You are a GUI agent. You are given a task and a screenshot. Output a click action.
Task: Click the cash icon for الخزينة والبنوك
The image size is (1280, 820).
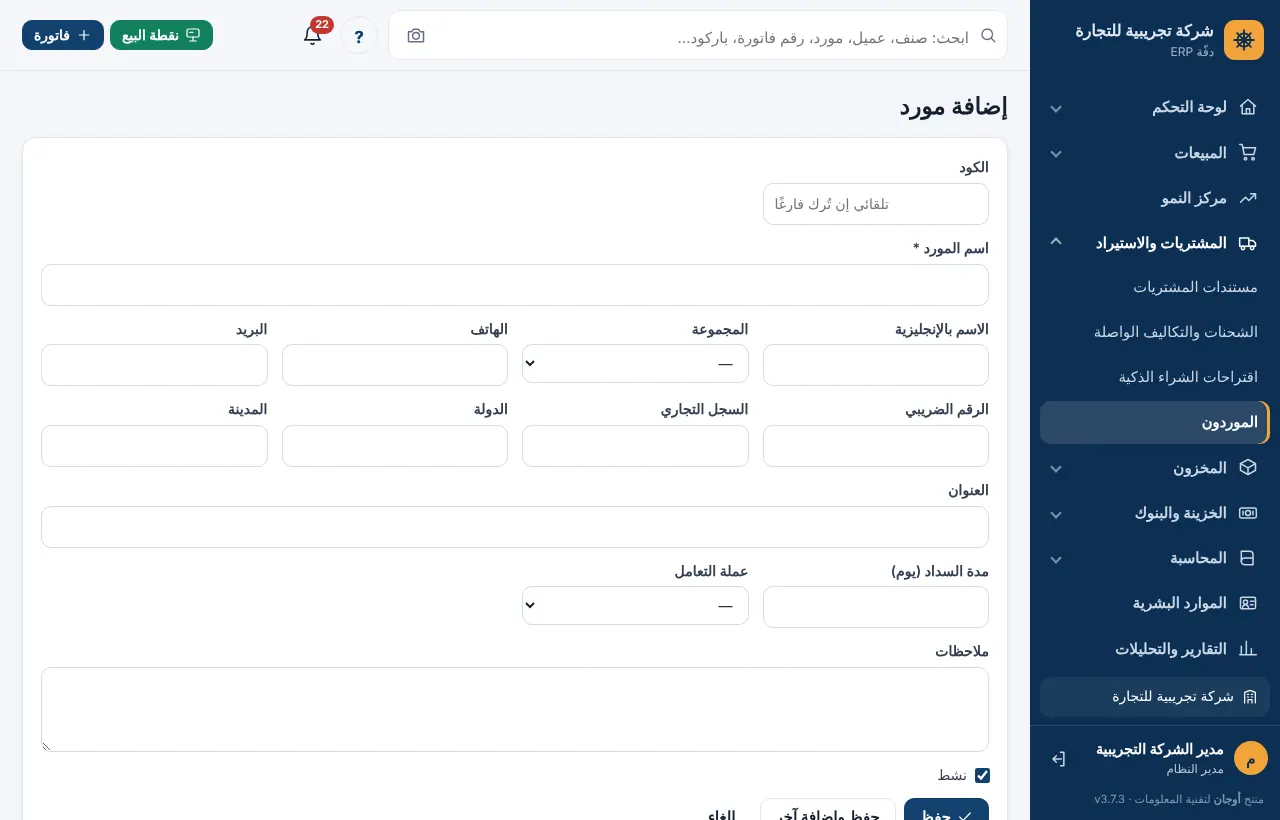(x=1248, y=513)
